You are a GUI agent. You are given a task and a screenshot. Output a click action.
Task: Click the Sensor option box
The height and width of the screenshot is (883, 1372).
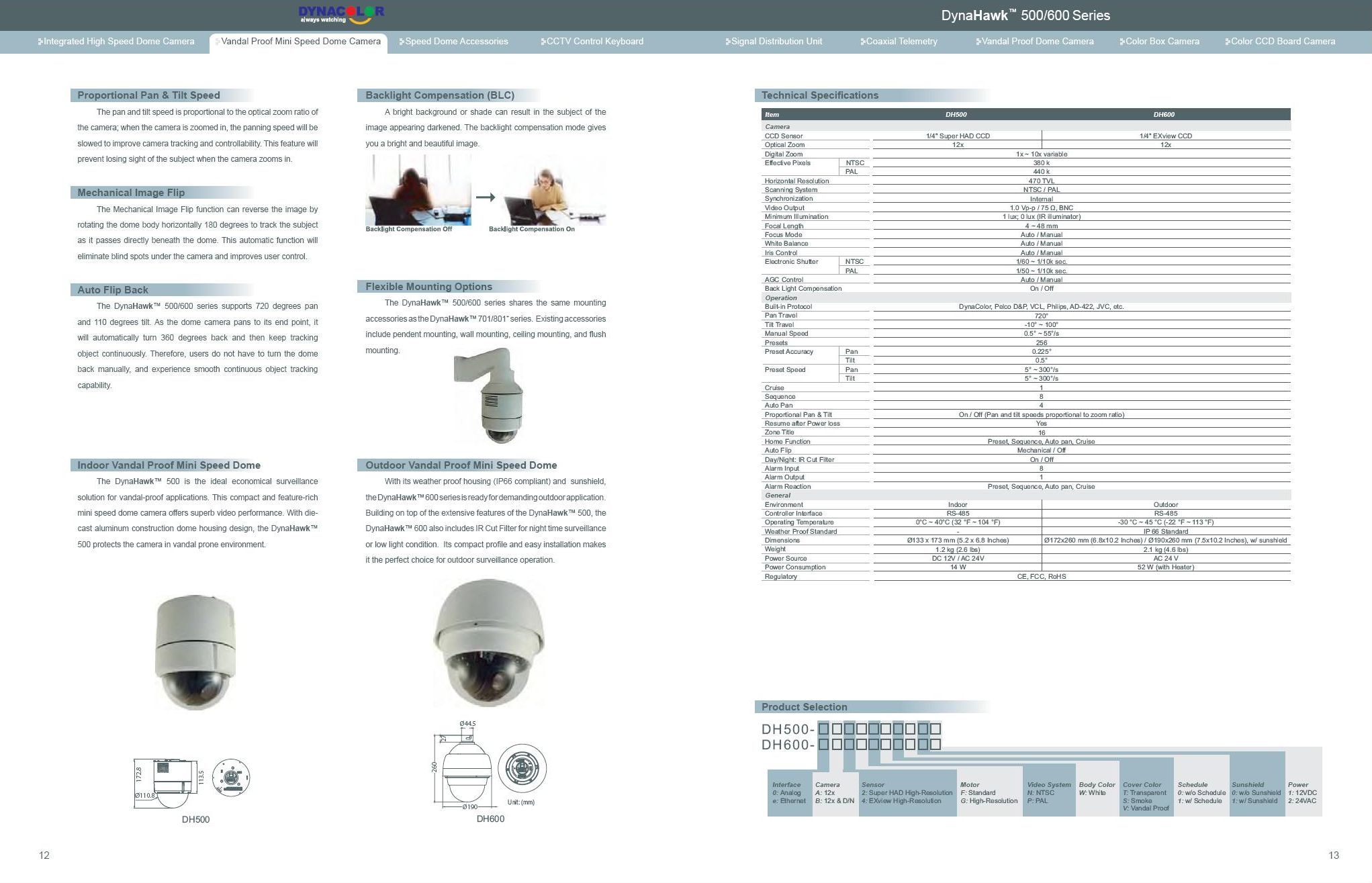(907, 793)
